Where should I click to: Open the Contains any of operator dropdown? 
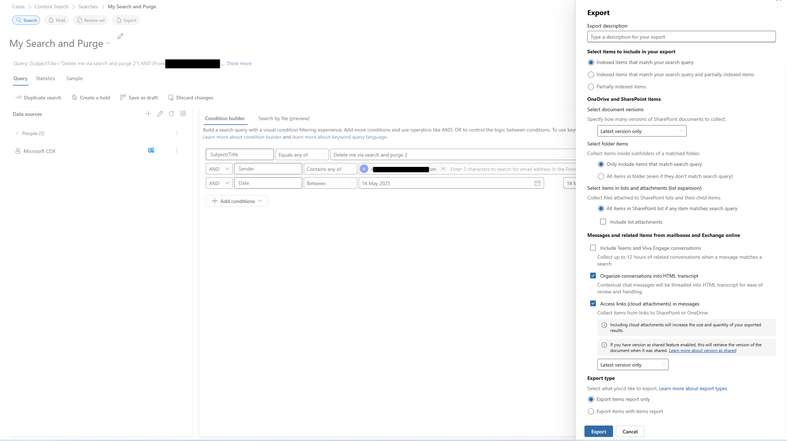330,169
